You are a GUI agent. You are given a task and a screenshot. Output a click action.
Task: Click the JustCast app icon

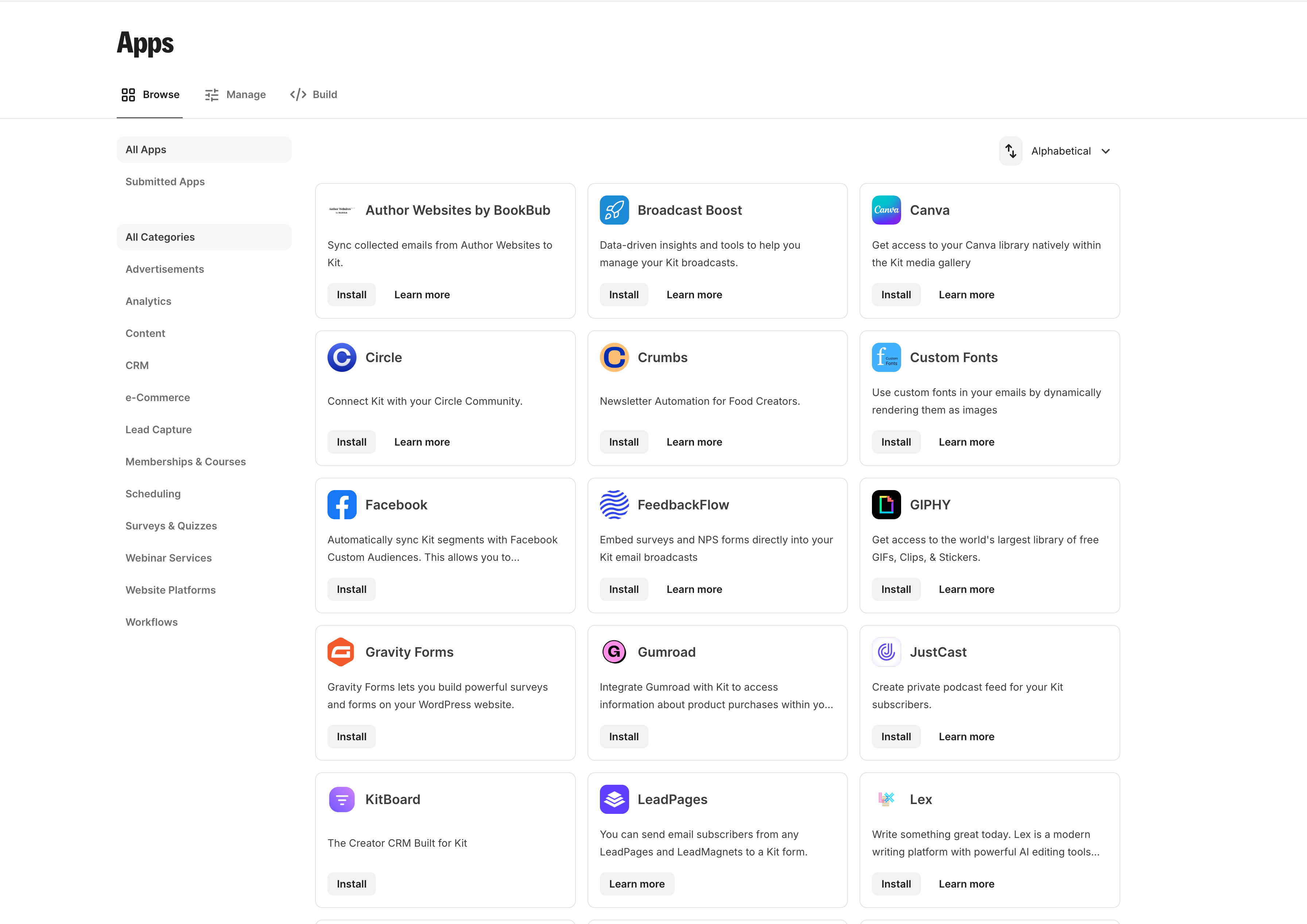tap(886, 652)
